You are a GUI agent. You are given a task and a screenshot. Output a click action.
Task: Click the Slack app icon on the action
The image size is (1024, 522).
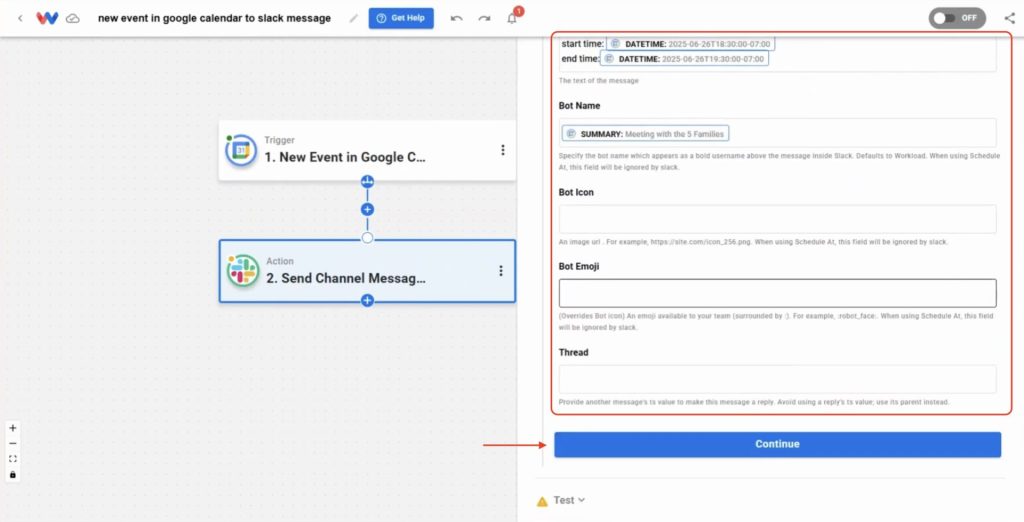[243, 270]
